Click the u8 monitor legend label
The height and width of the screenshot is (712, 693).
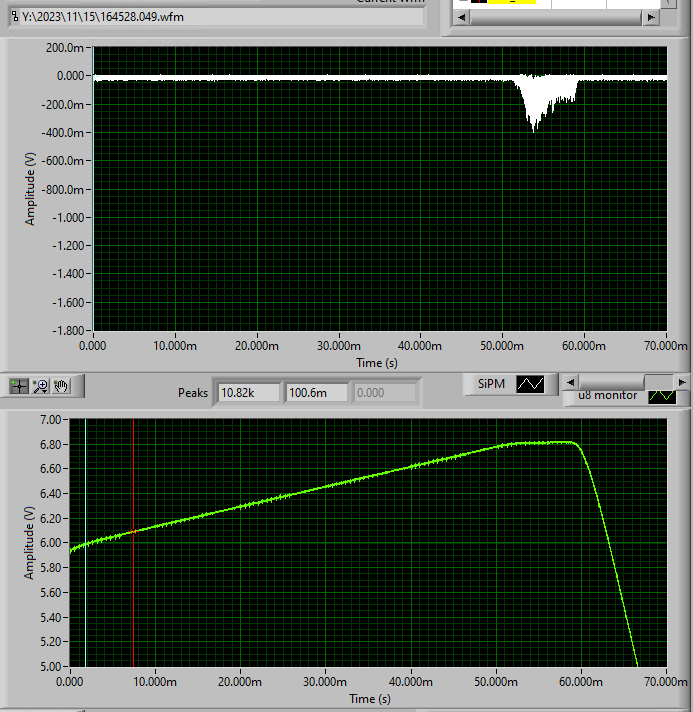(x=608, y=396)
